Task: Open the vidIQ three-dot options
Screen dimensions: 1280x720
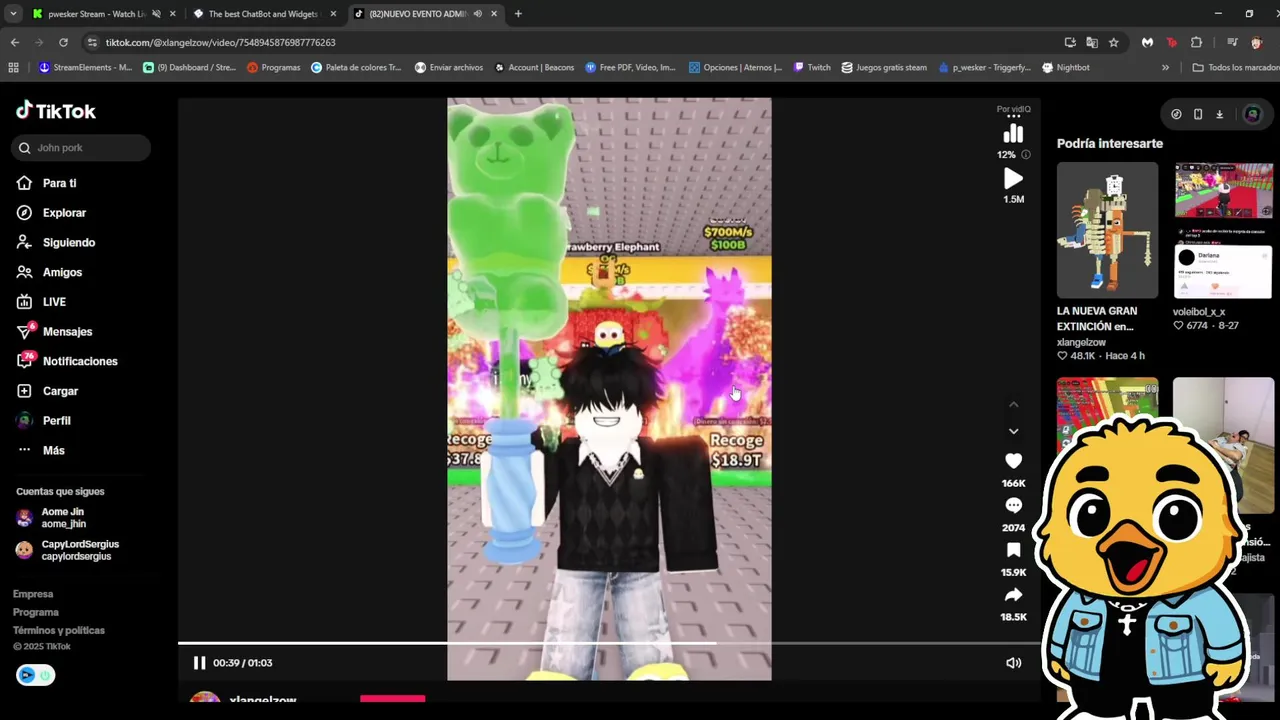Action: [1013, 117]
